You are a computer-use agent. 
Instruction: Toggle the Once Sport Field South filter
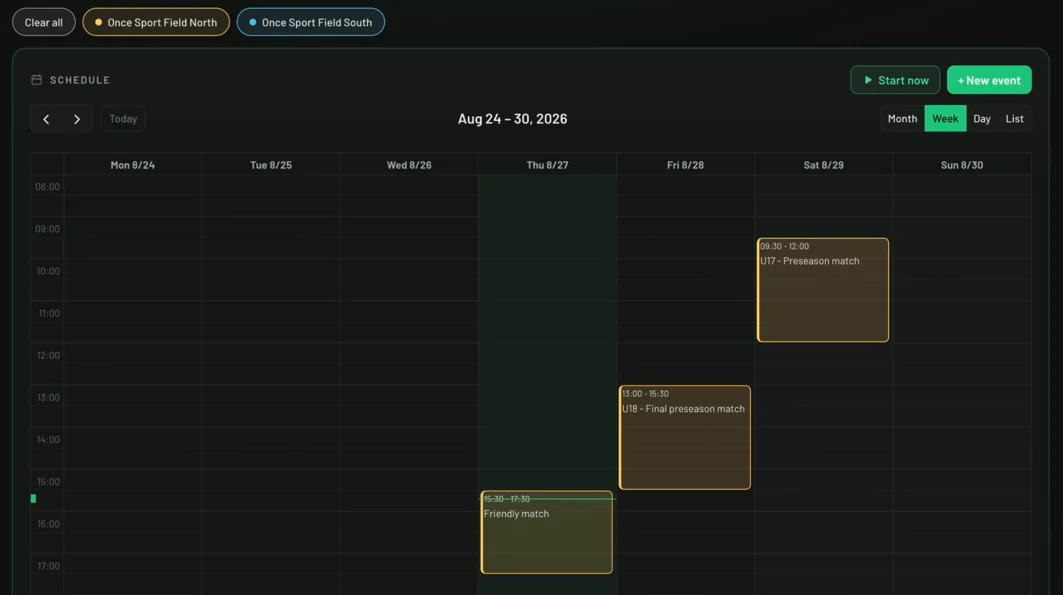click(x=310, y=22)
